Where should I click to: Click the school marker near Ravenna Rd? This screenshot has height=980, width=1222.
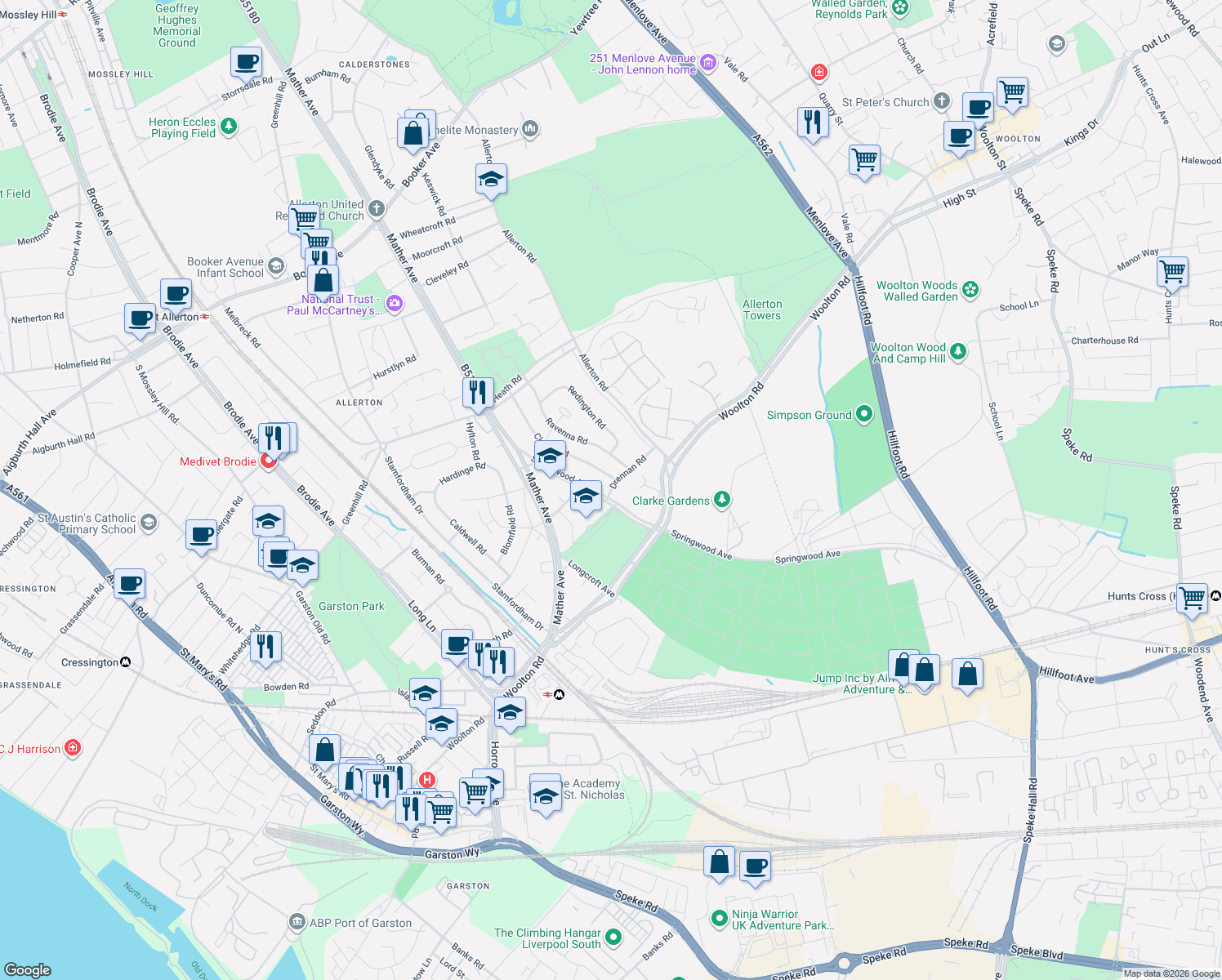[x=550, y=456]
